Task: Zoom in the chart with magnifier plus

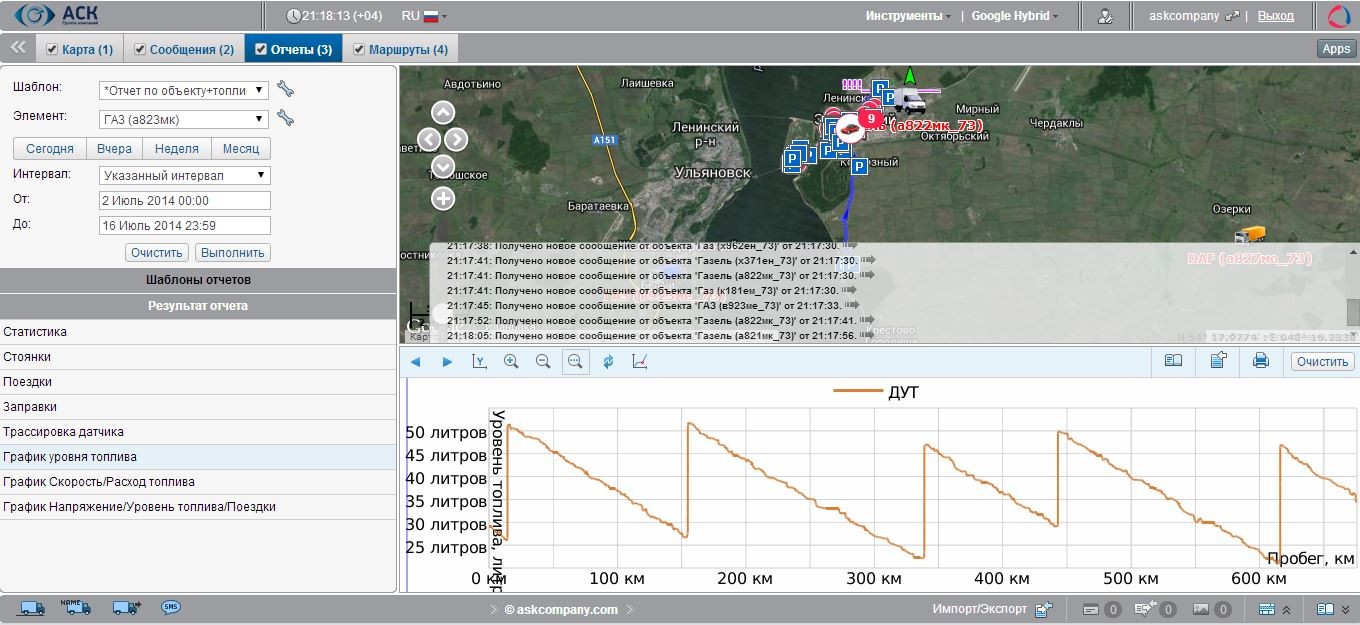Action: (511, 361)
